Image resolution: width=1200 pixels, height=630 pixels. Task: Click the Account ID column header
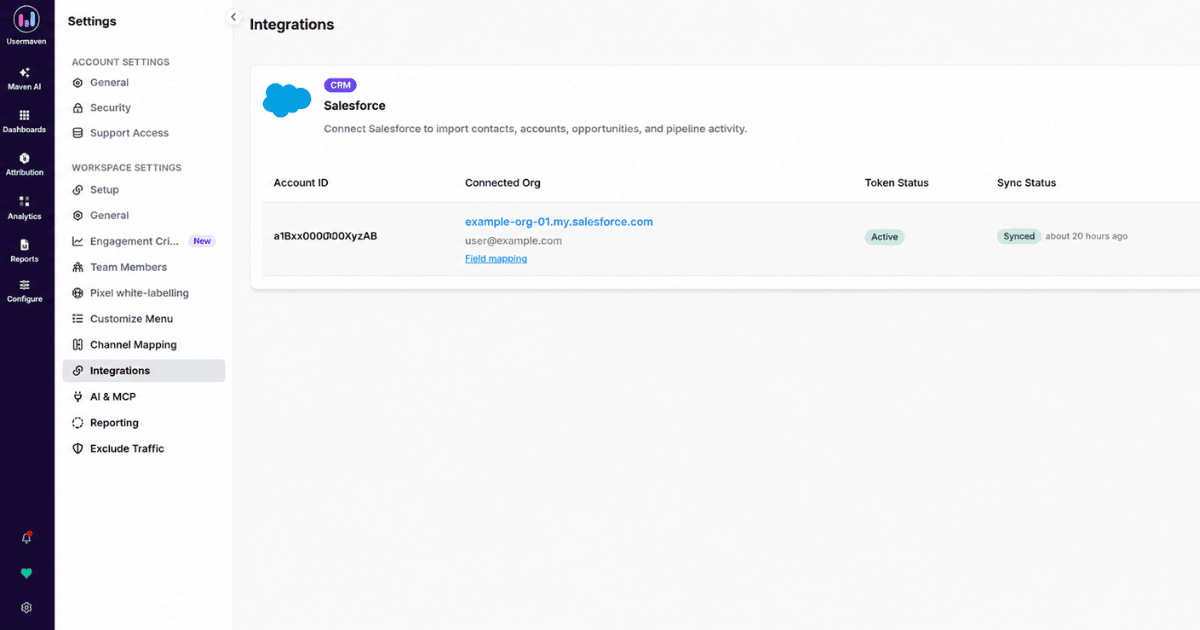point(301,183)
